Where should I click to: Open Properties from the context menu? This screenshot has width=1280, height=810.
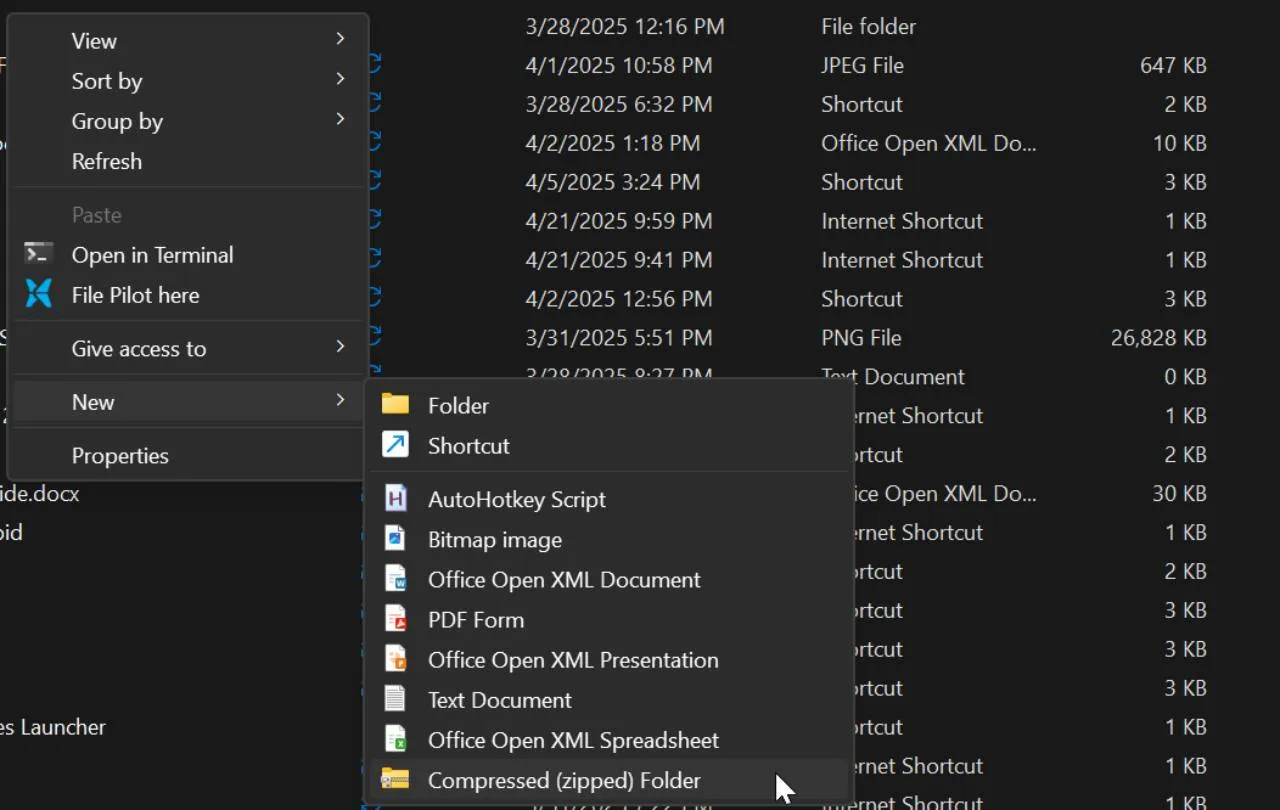pyautogui.click(x=120, y=455)
